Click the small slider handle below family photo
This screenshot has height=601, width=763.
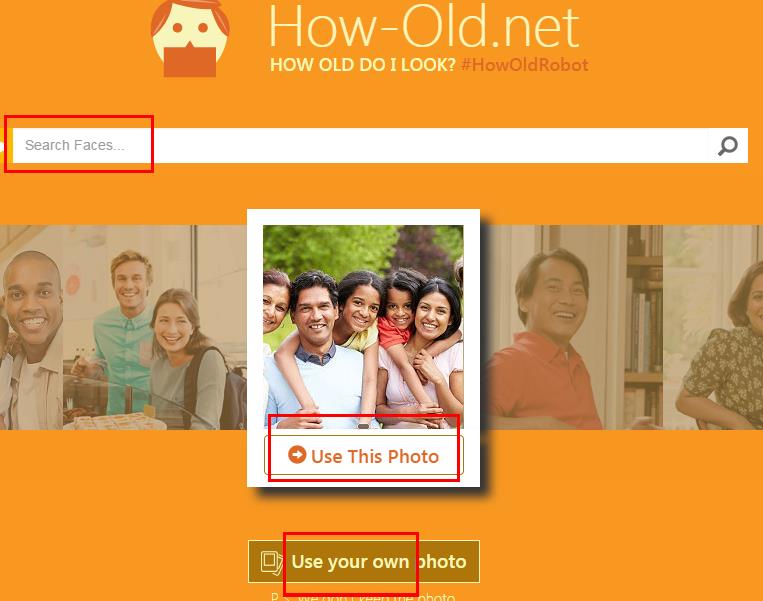[363, 426]
